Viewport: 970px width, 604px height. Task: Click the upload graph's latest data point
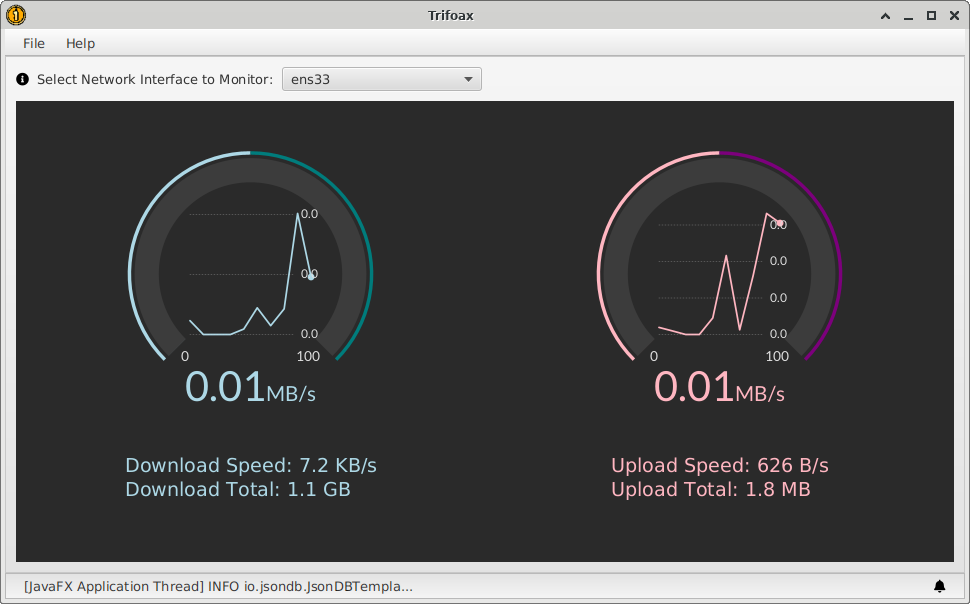[780, 223]
